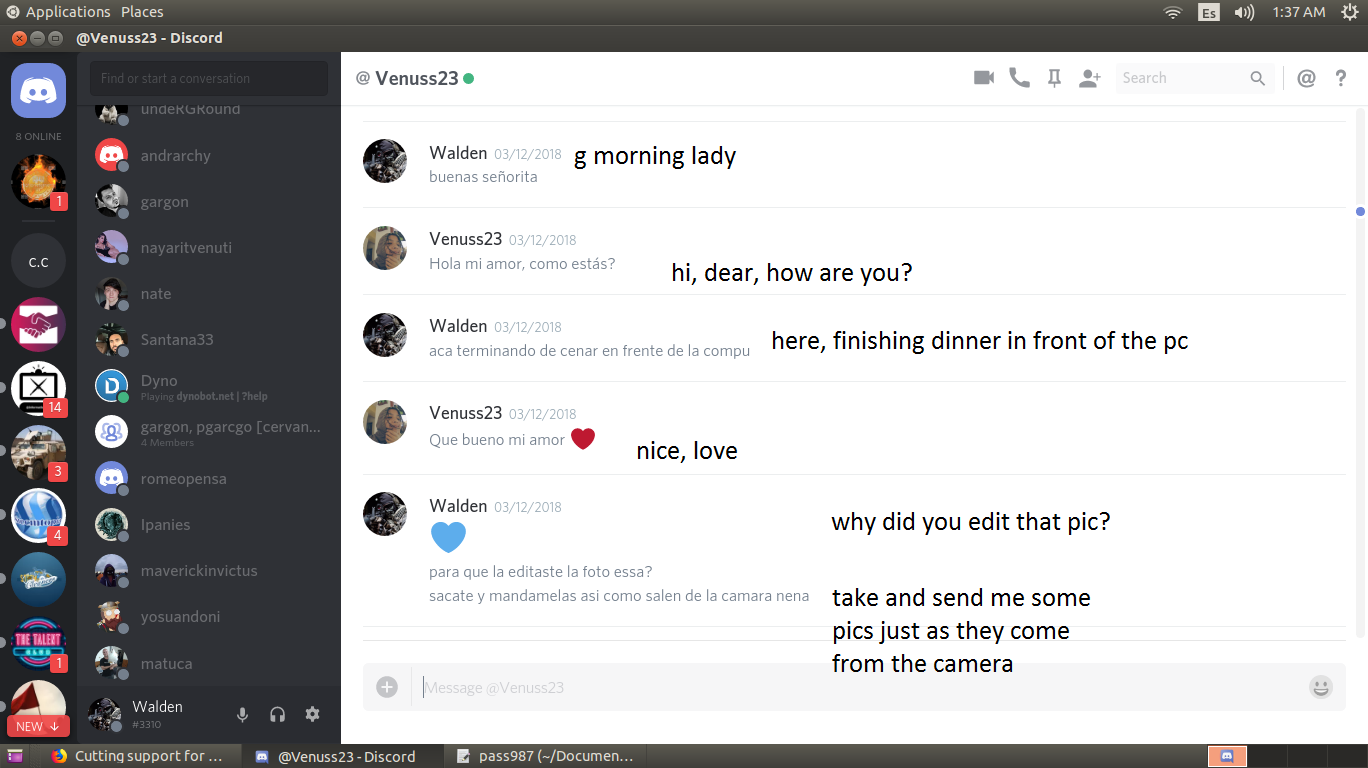
Task: Open the Wi-Fi network indicator
Action: click(1173, 12)
